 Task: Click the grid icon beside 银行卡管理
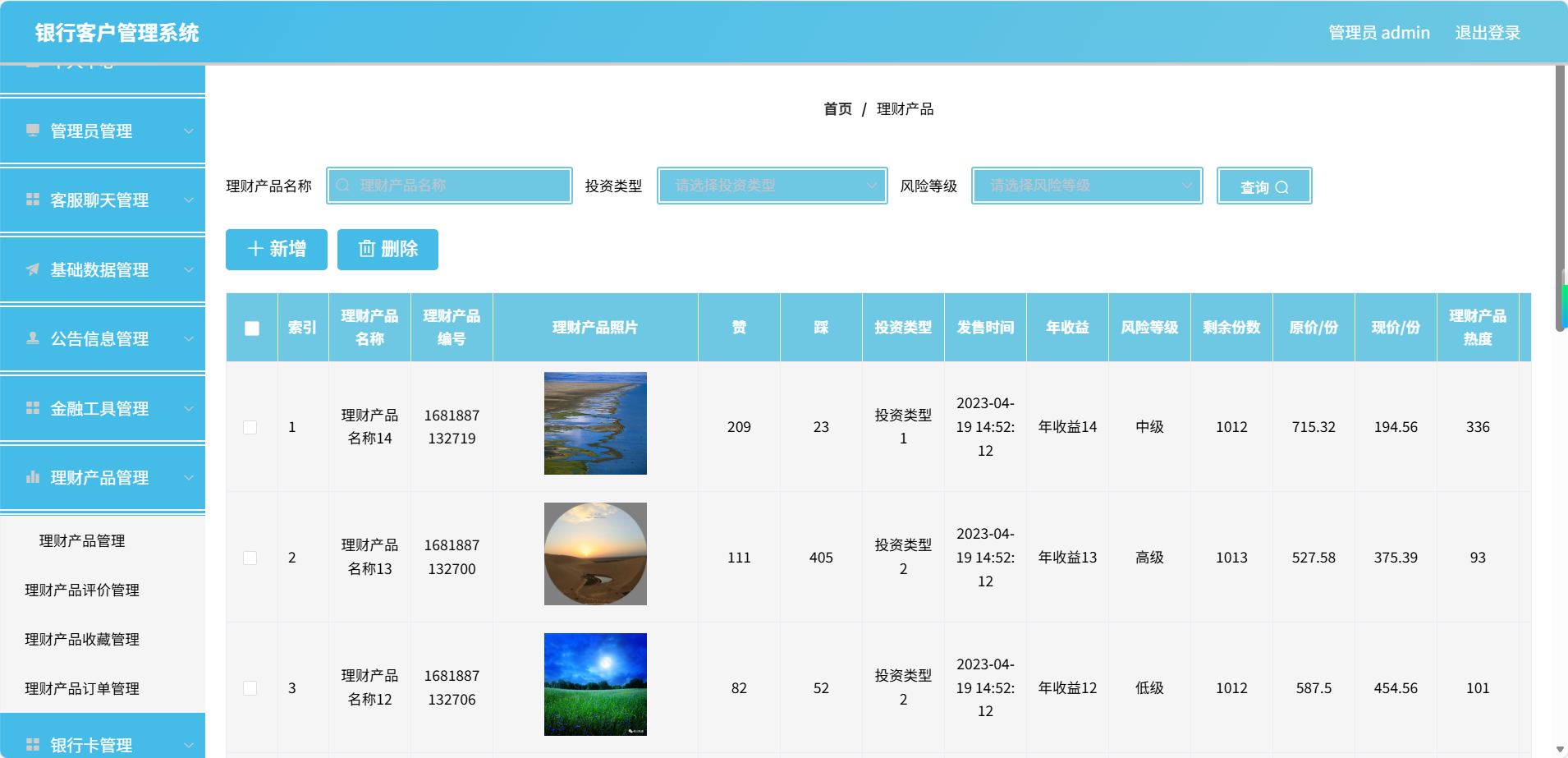(x=33, y=745)
